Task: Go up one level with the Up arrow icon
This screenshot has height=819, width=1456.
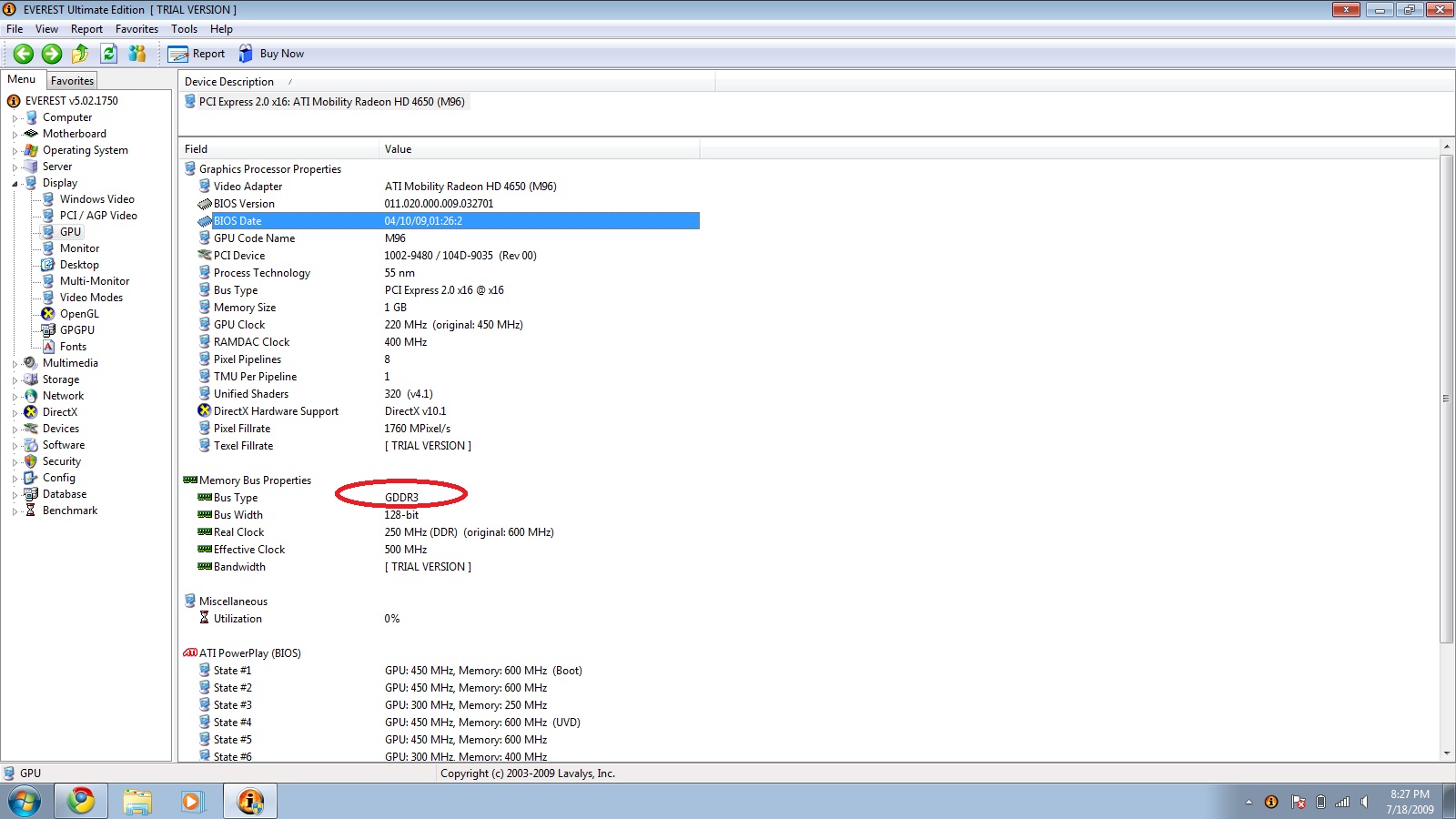Action: coord(80,54)
